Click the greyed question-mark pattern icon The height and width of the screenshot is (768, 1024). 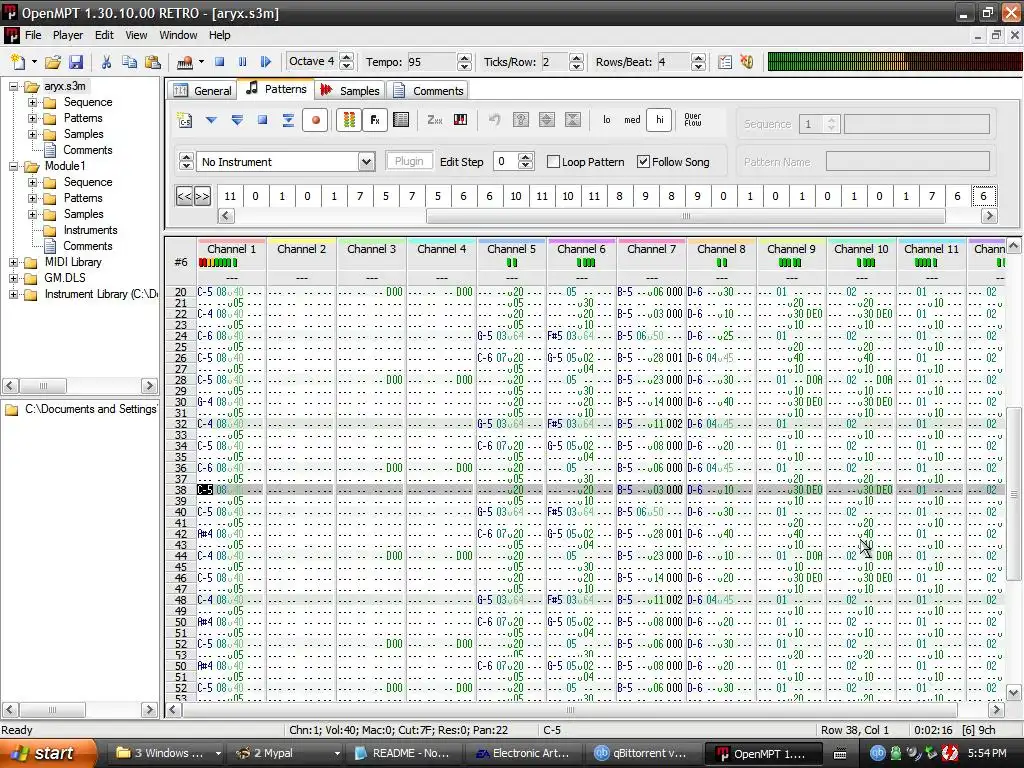[x=520, y=120]
